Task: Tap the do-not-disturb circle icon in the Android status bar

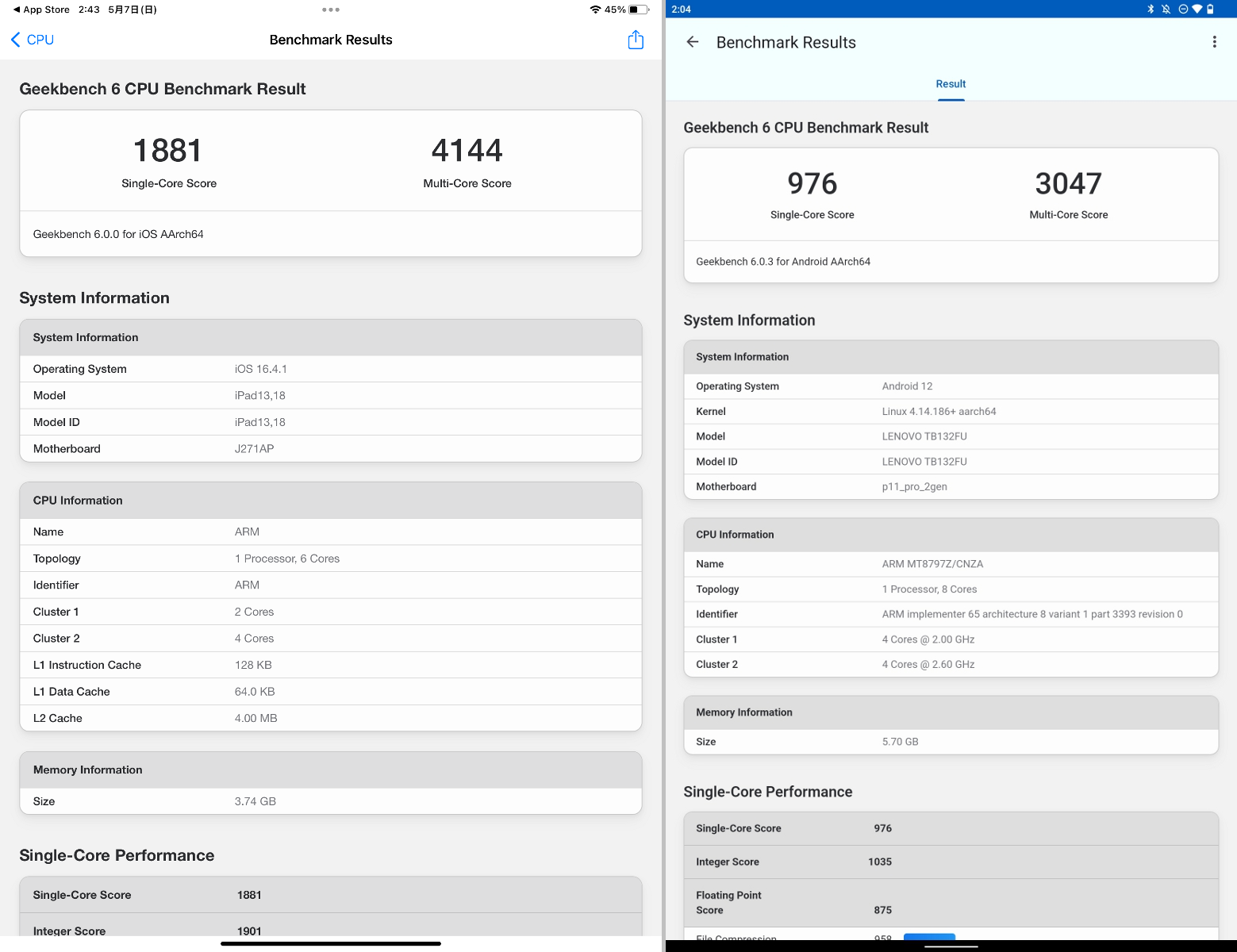Action: (1183, 9)
